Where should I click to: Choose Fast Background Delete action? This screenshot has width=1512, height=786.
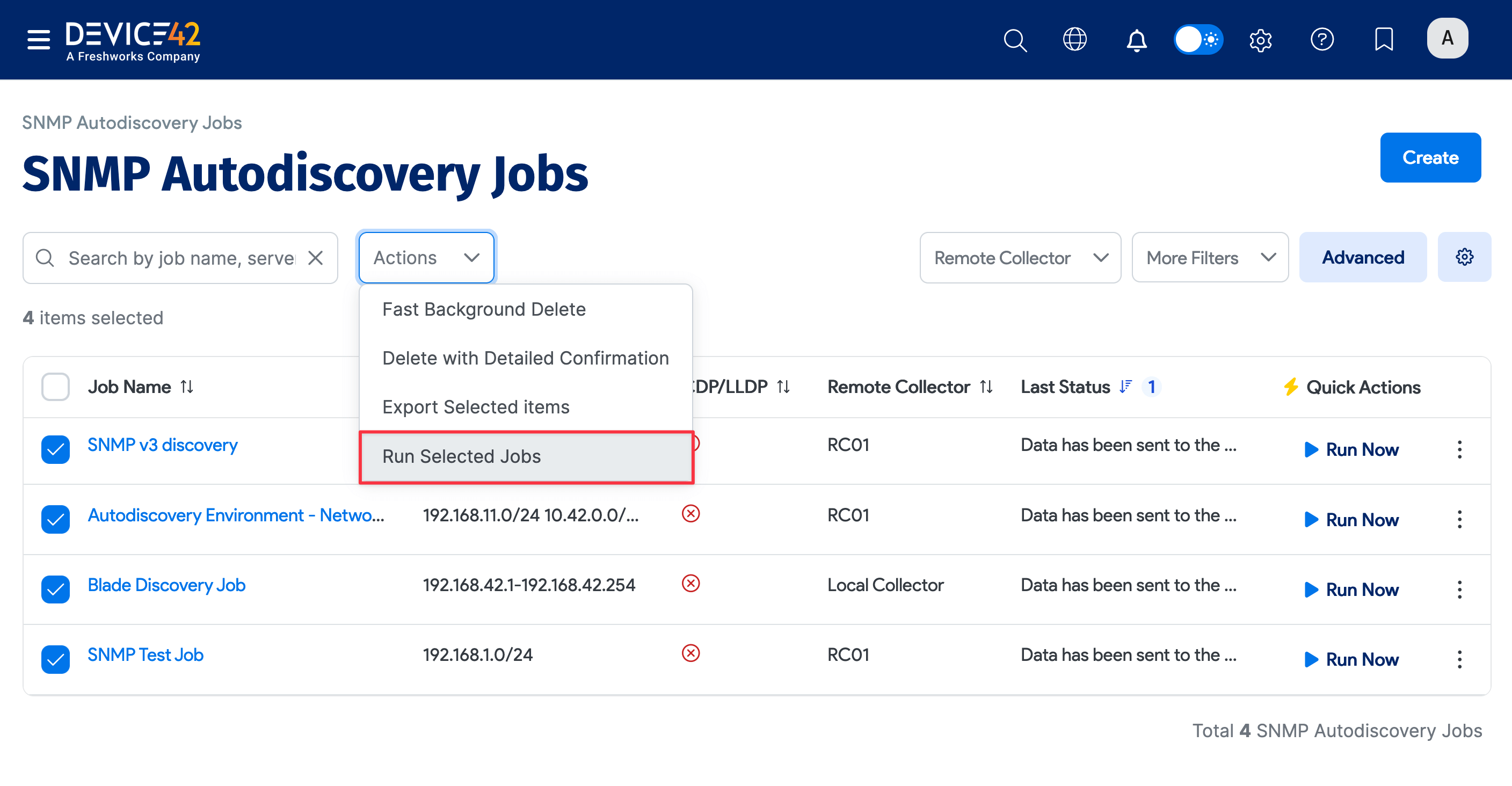point(484,309)
